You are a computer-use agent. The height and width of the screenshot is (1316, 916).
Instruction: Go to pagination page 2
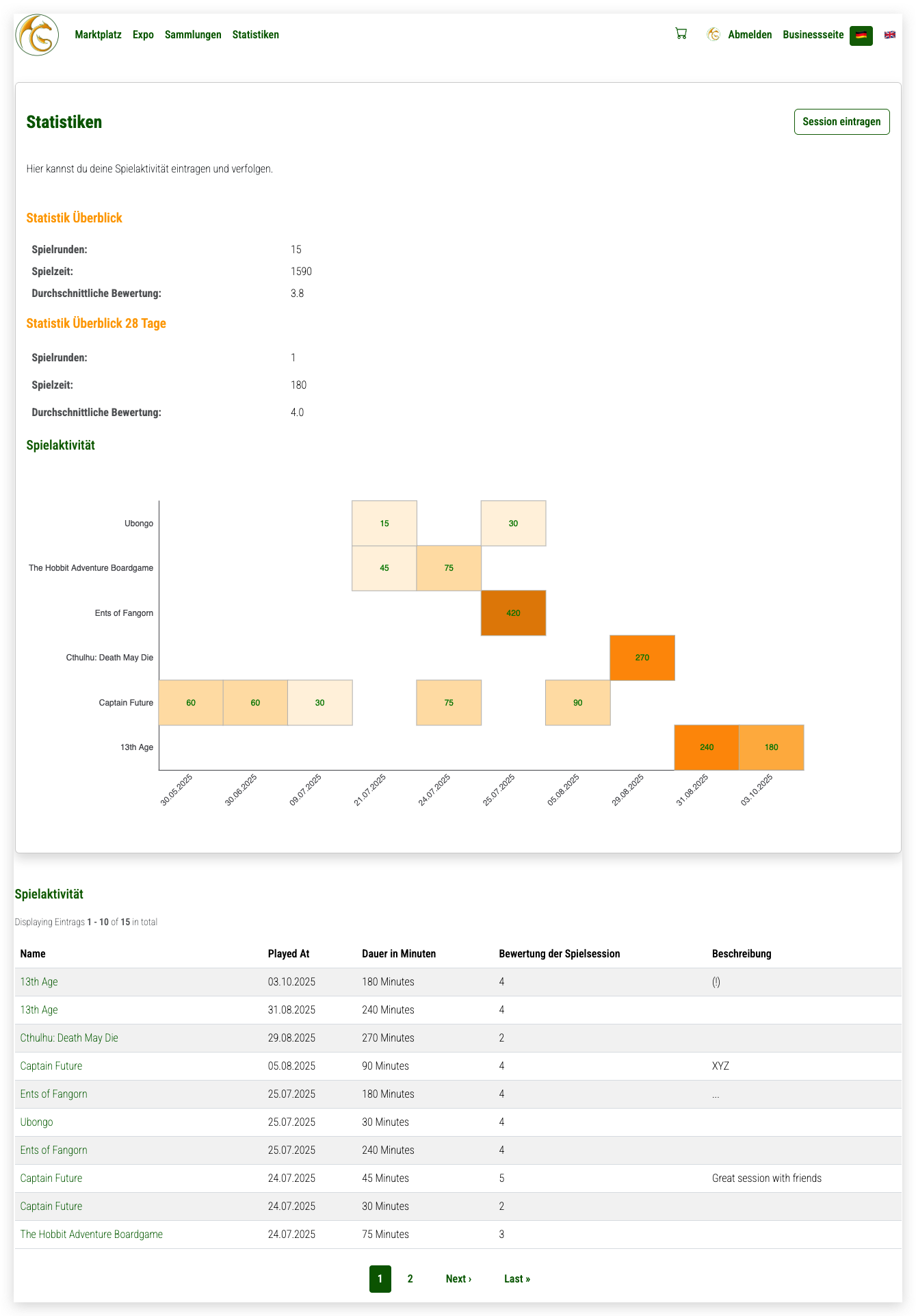[x=410, y=1279]
